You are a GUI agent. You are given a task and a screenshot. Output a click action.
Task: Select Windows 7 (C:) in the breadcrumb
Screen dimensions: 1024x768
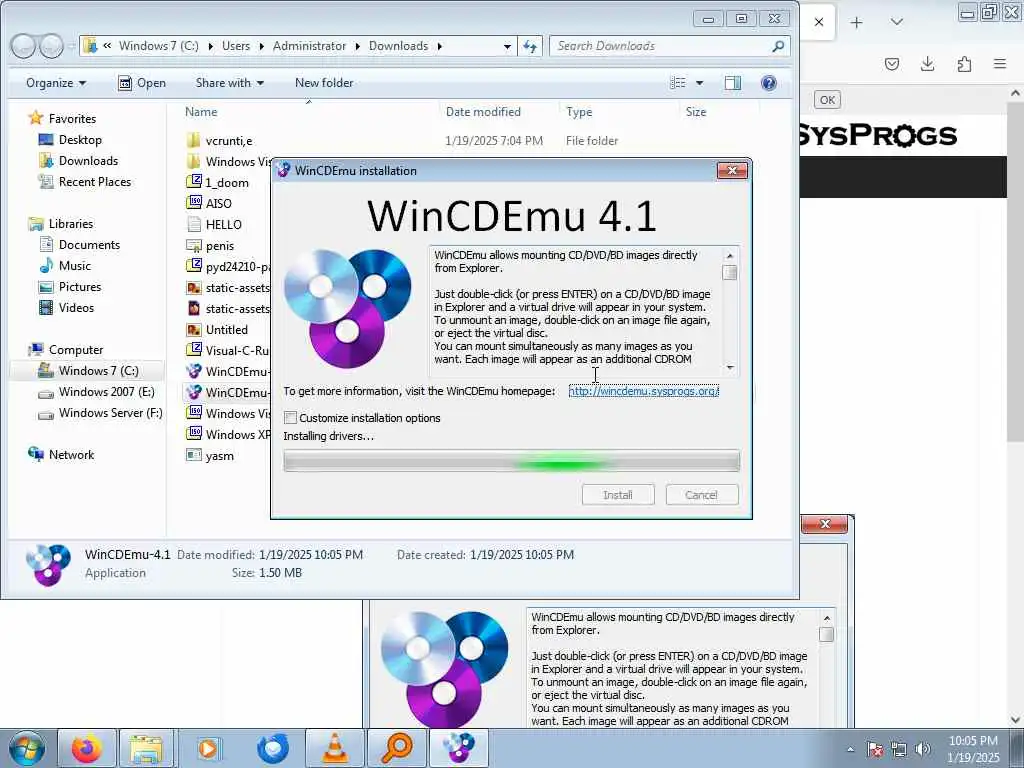[159, 46]
